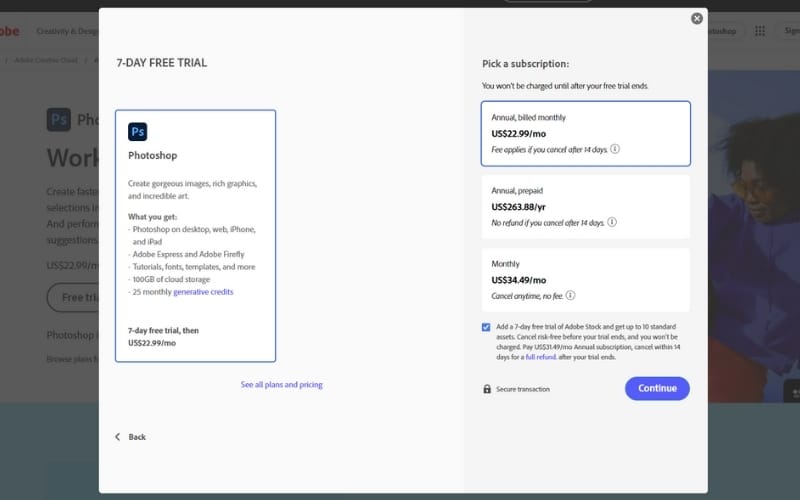The height and width of the screenshot is (500, 800).
Task: Click the back arrow chevron icon
Action: tap(117, 437)
